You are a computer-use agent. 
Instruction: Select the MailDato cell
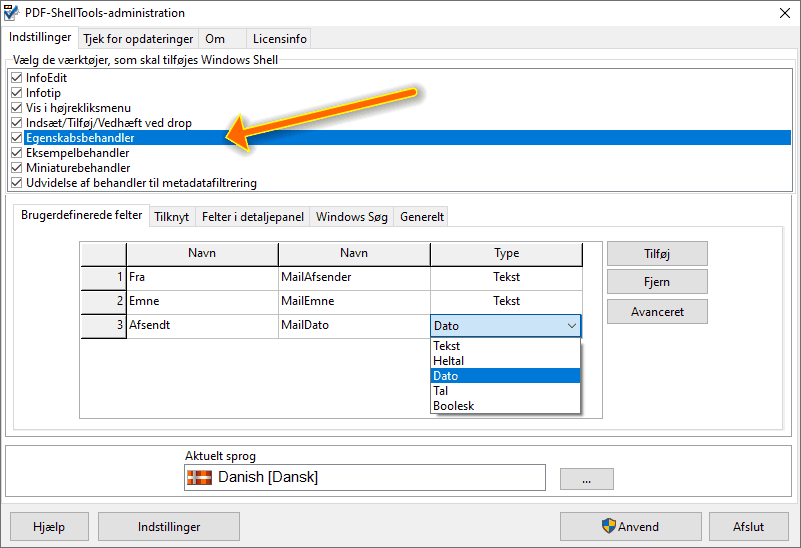click(354, 325)
